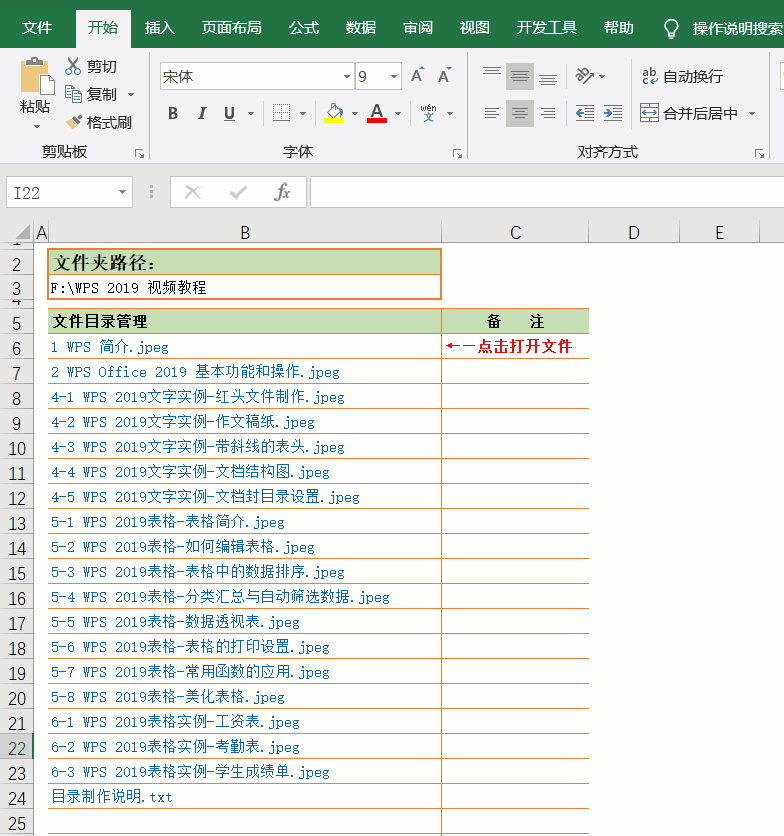
Task: Decrease indent icon
Action: click(x=585, y=113)
